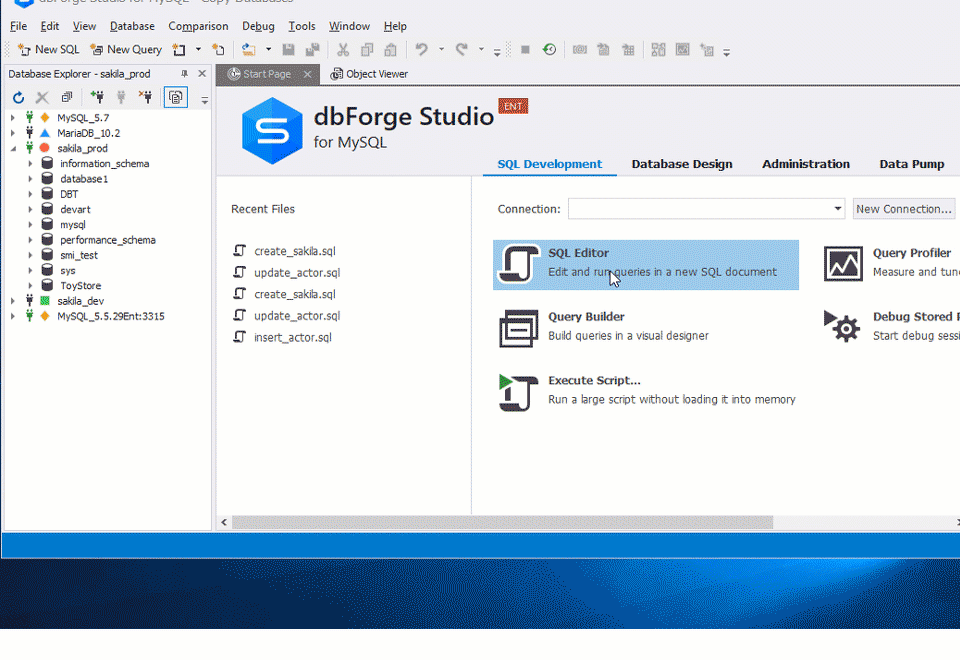Screen dimensions: 960x660
Task: Click the Copy icon in main toolbar
Action: (367, 50)
